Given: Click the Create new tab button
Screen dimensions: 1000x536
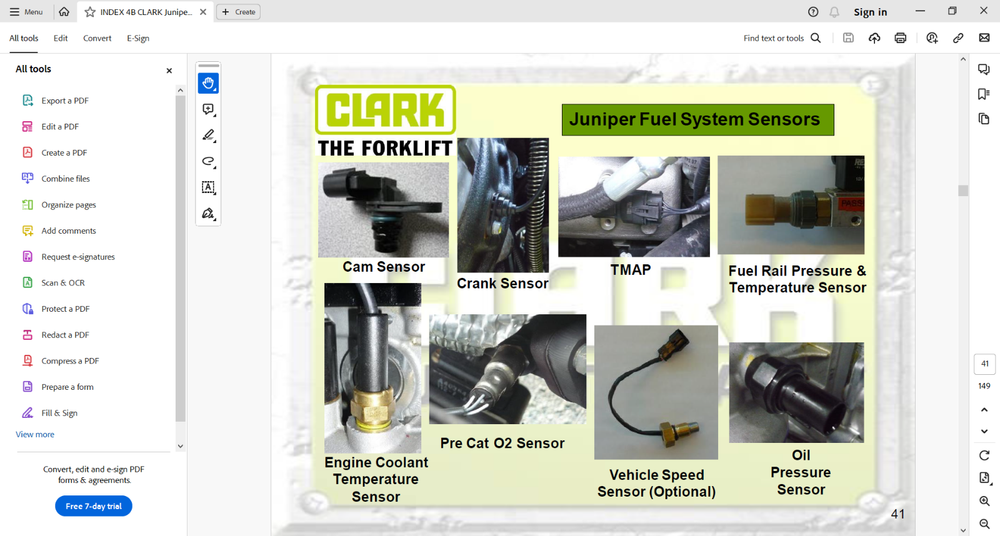Looking at the screenshot, I should tap(239, 11).
